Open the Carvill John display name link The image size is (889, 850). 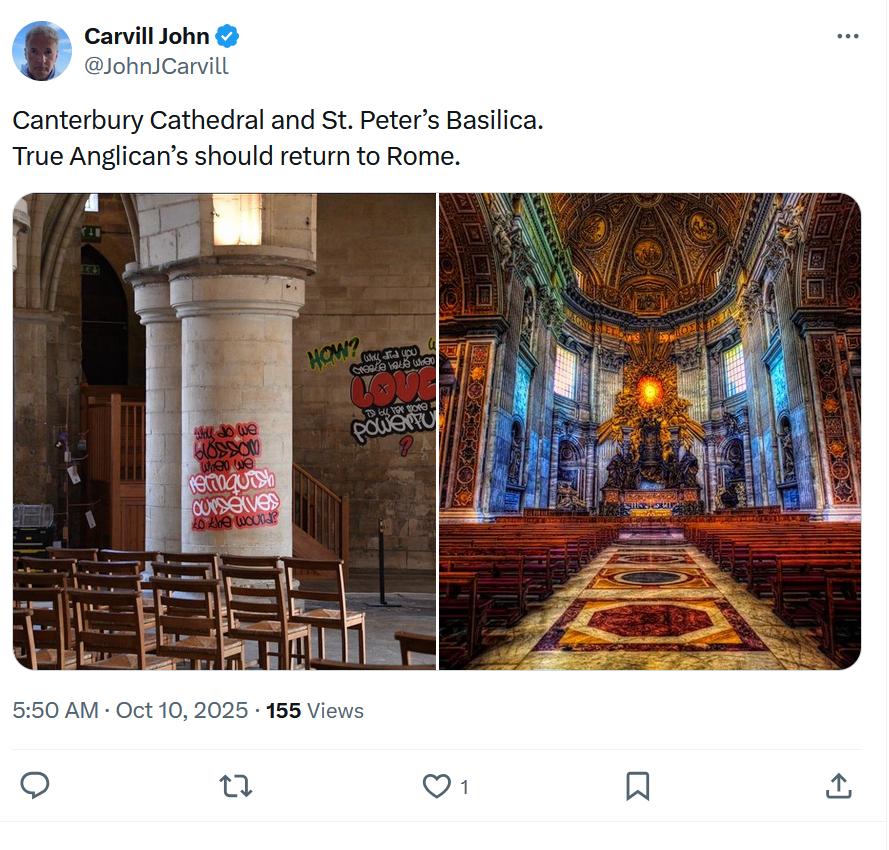(x=147, y=36)
